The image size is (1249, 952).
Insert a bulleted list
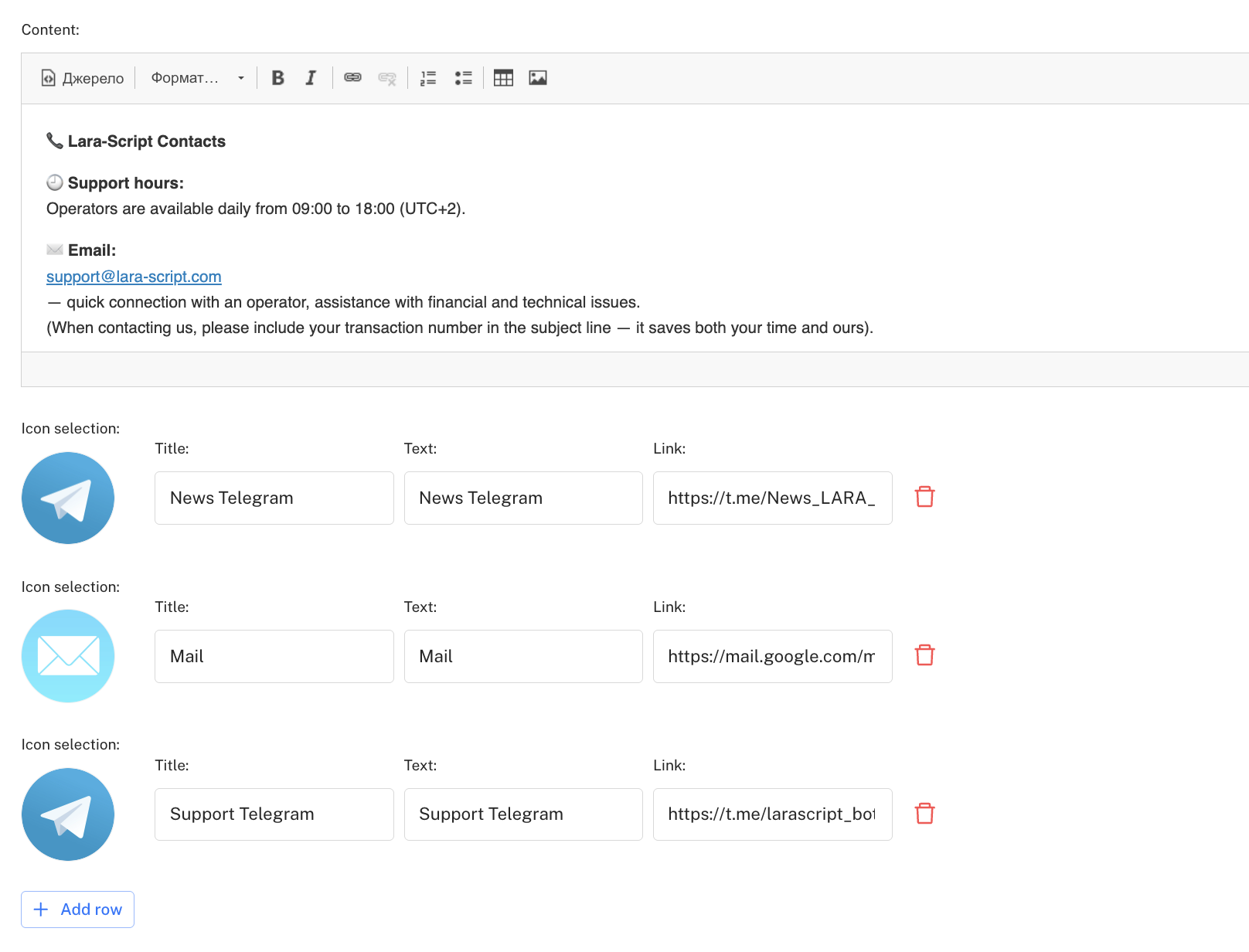pyautogui.click(x=463, y=78)
